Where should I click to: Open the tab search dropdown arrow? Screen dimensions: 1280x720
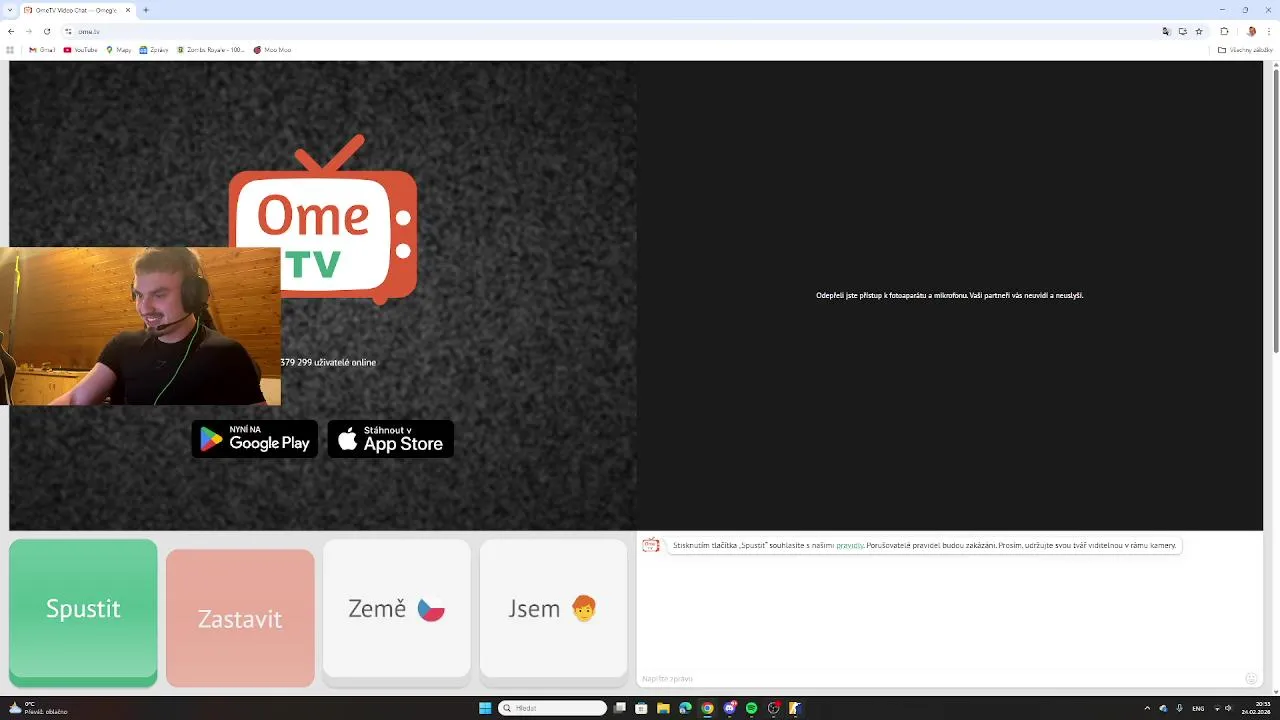(11, 10)
